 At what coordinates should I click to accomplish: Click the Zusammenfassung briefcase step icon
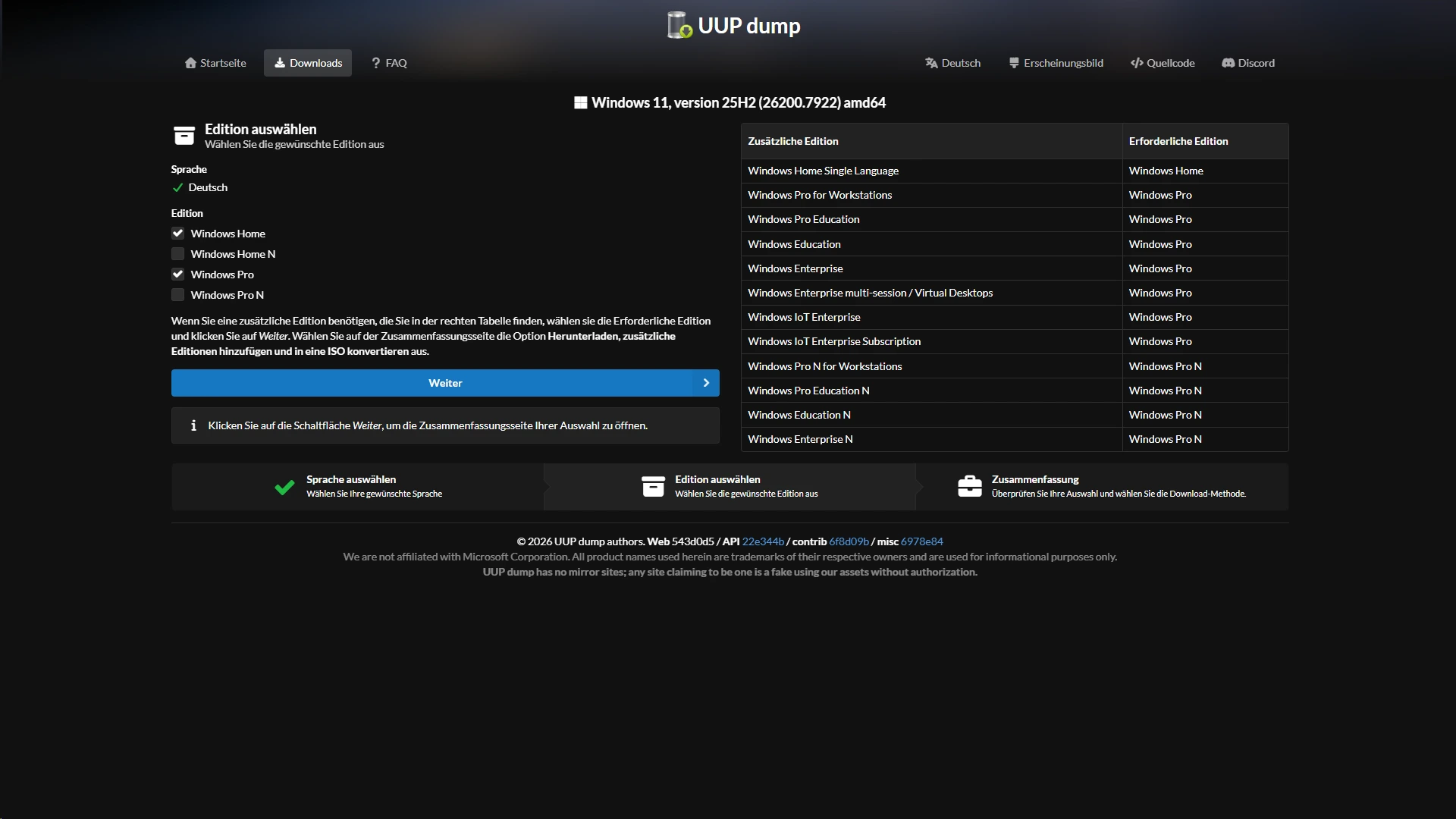(969, 486)
